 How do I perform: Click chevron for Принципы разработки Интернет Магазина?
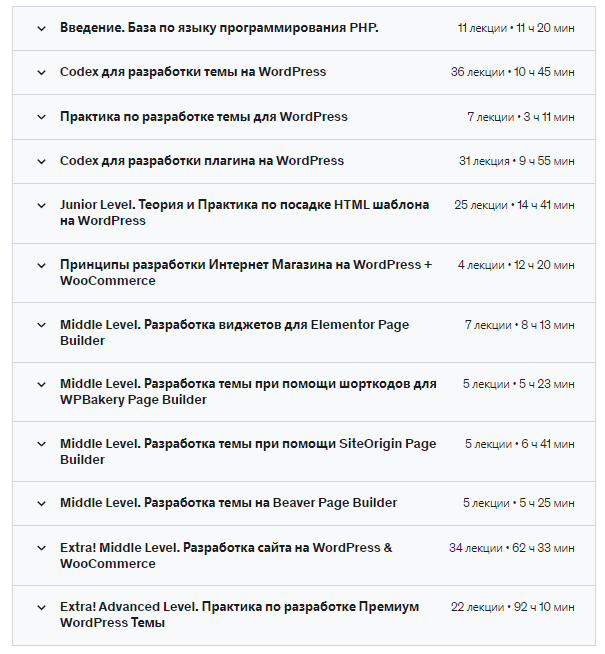coord(41,265)
